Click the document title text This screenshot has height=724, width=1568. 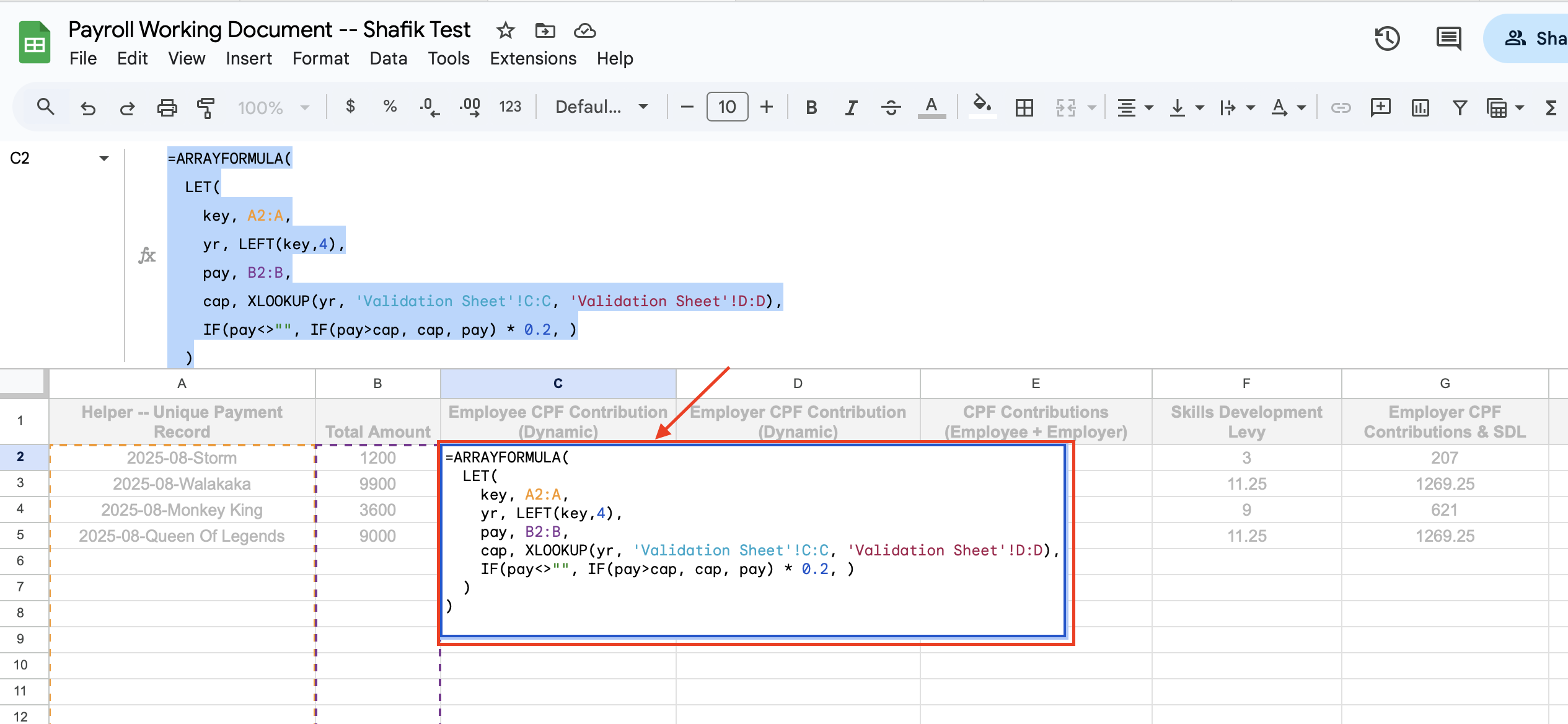pos(269,30)
